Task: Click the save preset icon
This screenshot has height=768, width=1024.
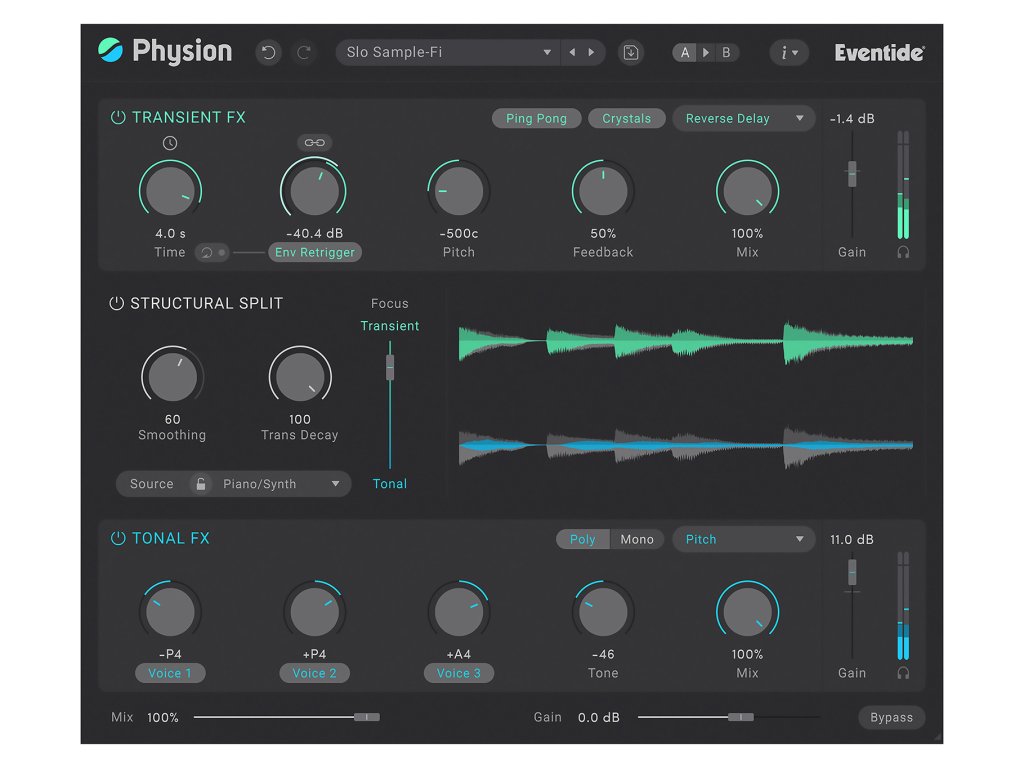Action: click(x=630, y=53)
